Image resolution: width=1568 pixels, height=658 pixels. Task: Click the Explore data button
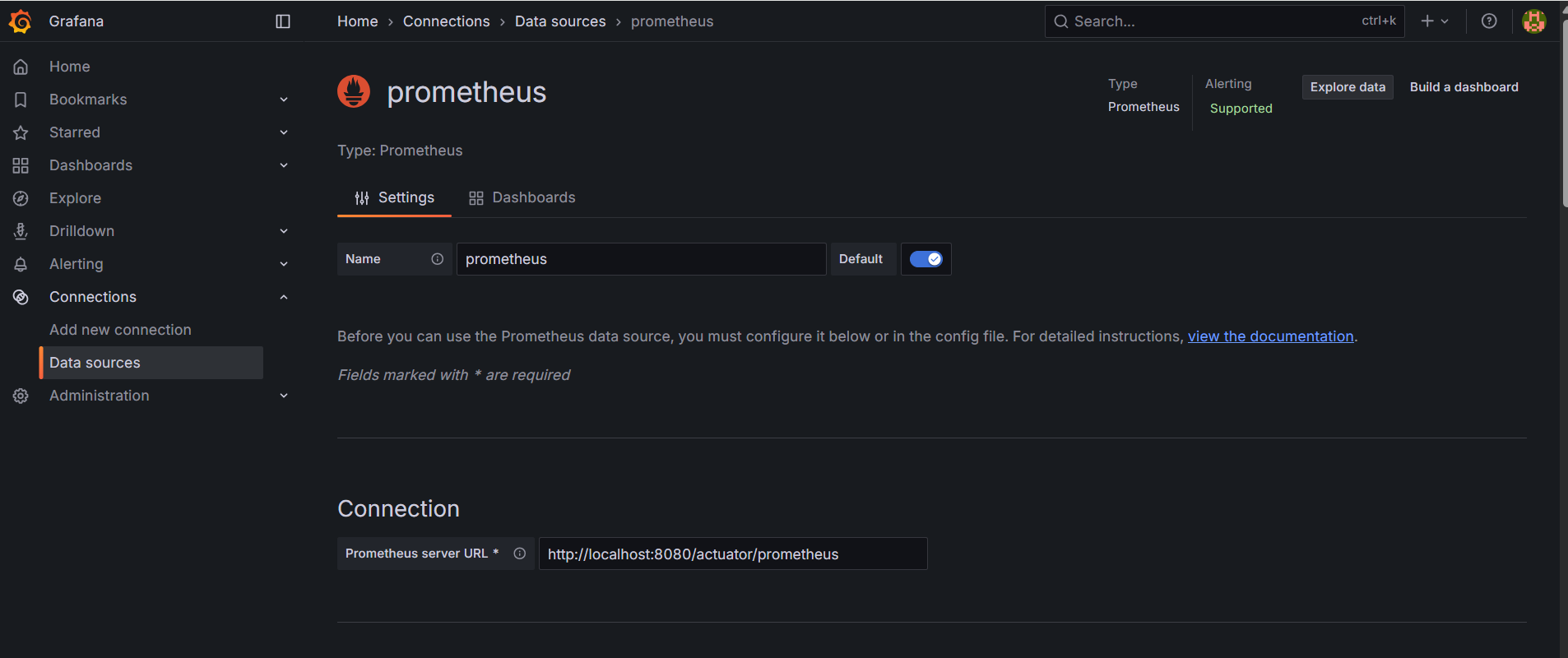click(x=1348, y=87)
